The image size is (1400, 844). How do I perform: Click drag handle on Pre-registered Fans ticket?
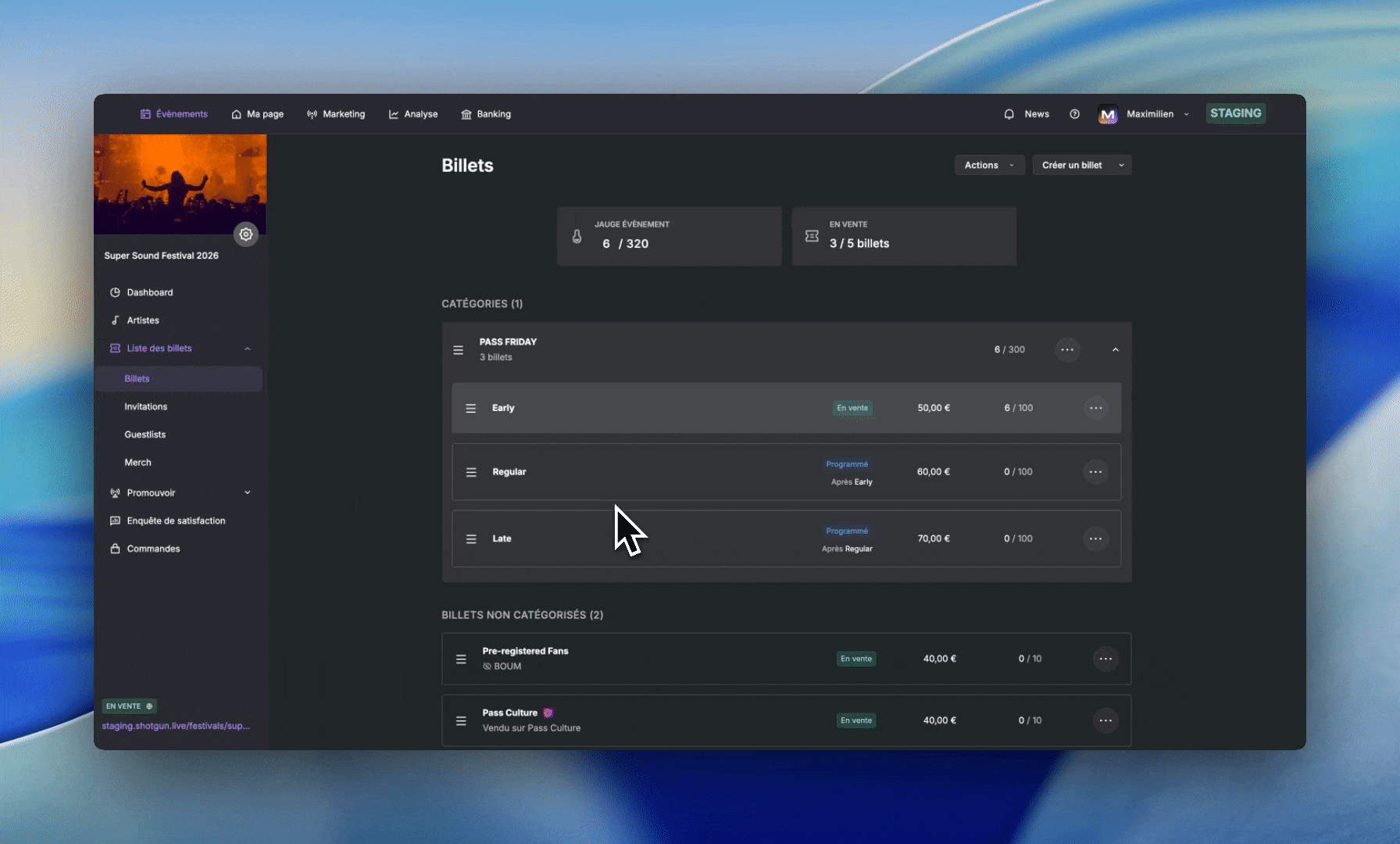[461, 660]
